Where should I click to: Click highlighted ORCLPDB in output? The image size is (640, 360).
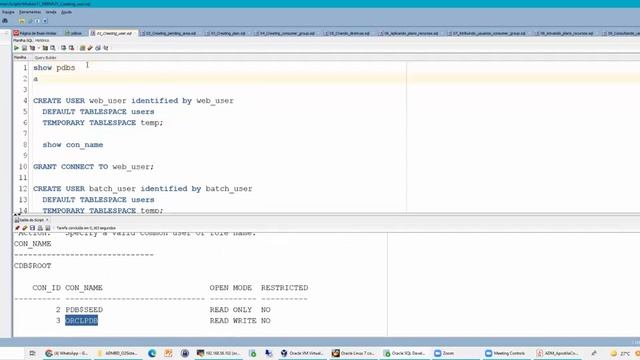pos(82,321)
